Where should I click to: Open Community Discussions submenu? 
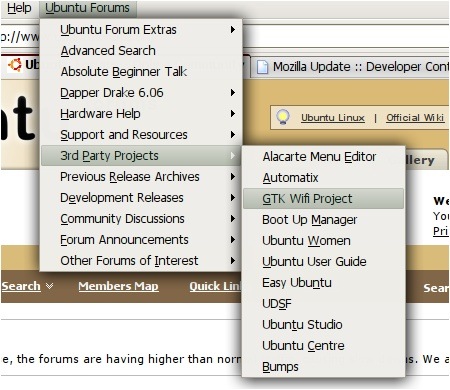click(141, 219)
